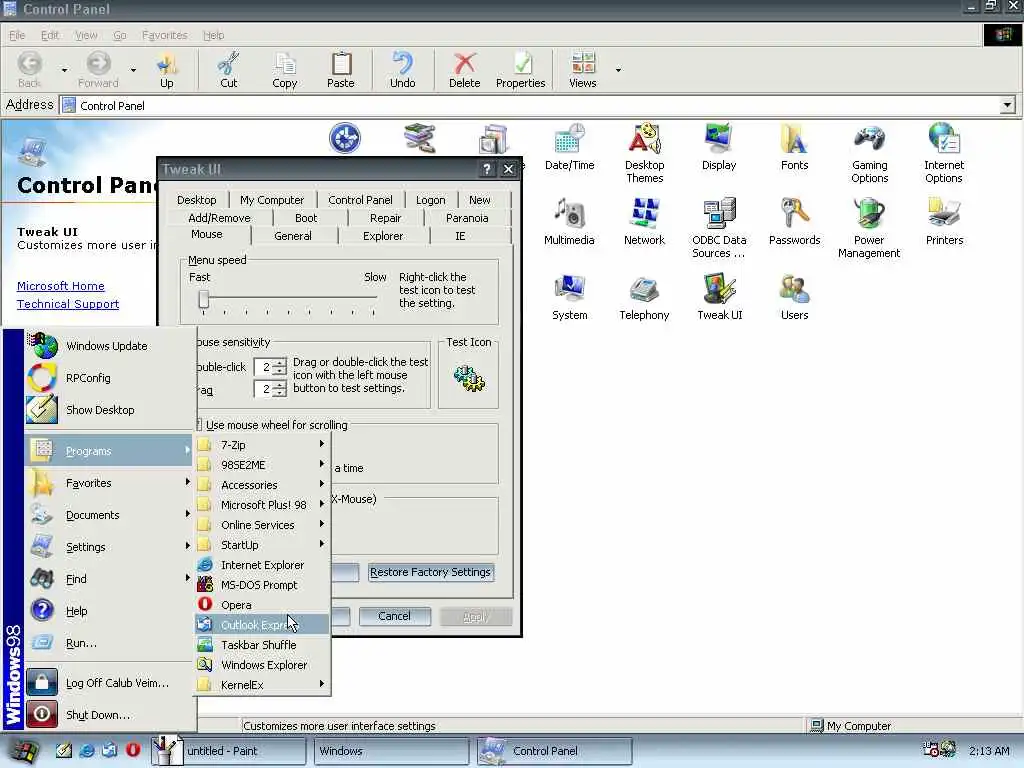Click the Delete toolbar button
Image resolution: width=1024 pixels, height=768 pixels.
464,70
